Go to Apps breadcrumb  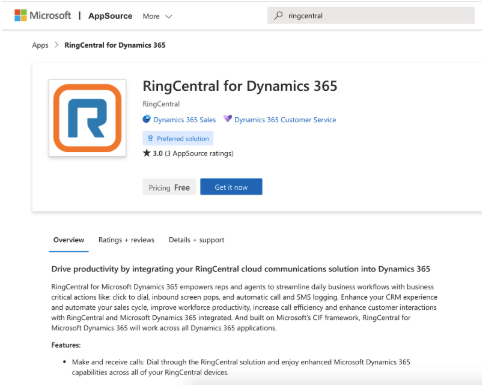(40, 45)
